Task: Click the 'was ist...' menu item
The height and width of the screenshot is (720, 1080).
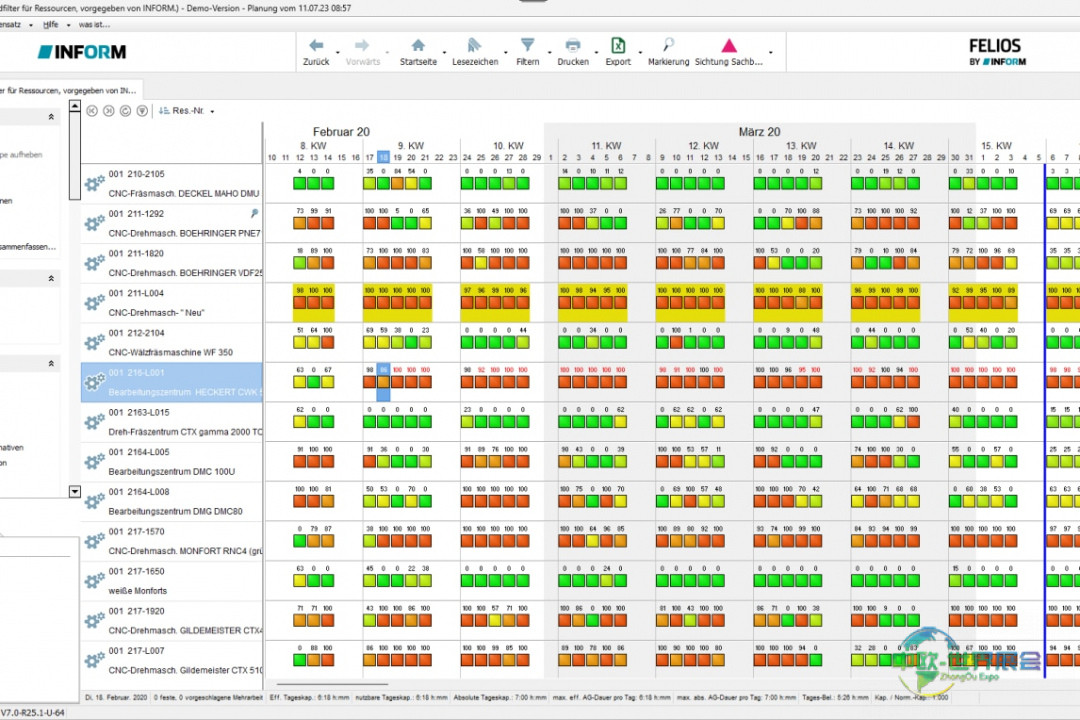Action: [94, 23]
